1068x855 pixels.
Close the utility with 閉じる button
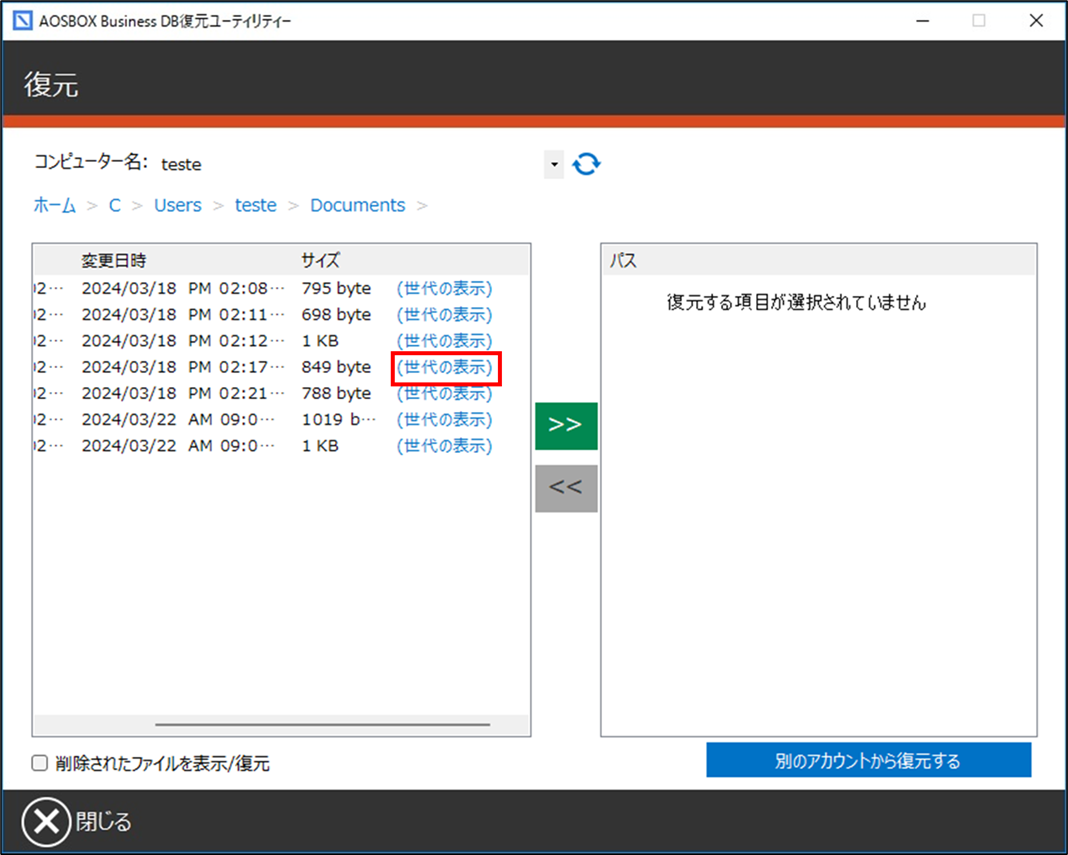[x=77, y=822]
